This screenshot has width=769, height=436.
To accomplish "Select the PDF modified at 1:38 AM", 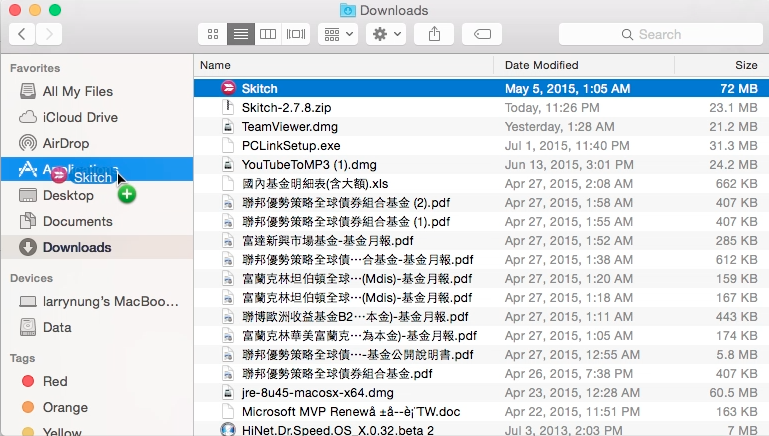I will pos(482,259).
